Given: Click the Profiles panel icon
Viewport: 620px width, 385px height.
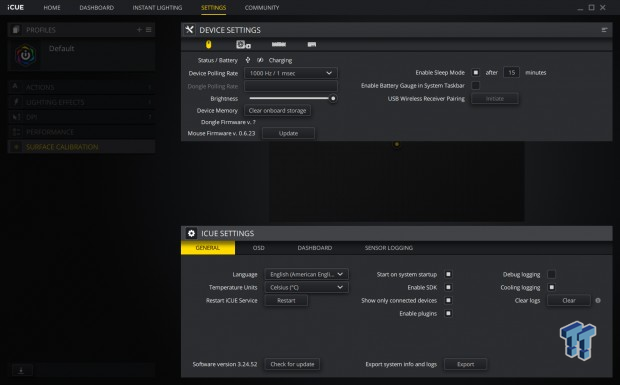Looking at the screenshot, I should click(x=16, y=30).
